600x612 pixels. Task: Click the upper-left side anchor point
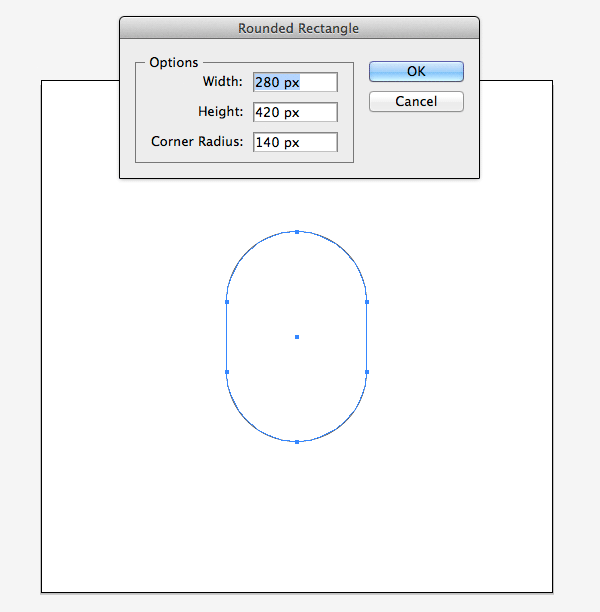coord(227,302)
